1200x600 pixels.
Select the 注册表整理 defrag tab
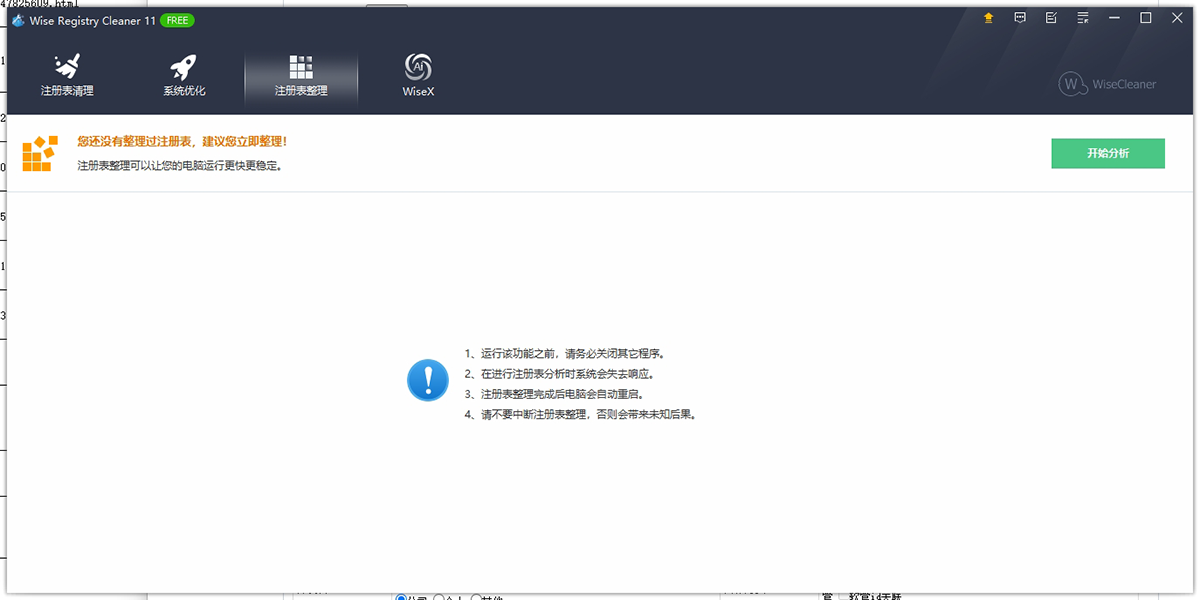pos(301,91)
